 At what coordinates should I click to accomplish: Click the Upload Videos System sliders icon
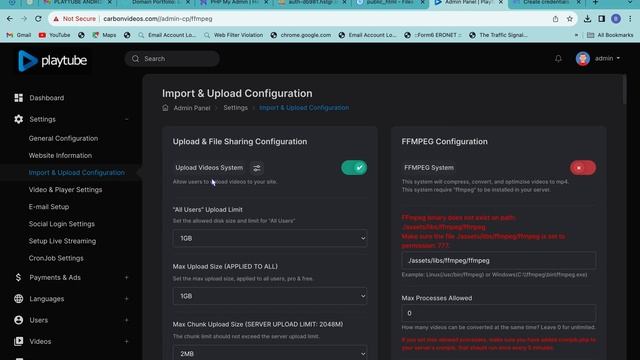pos(257,168)
